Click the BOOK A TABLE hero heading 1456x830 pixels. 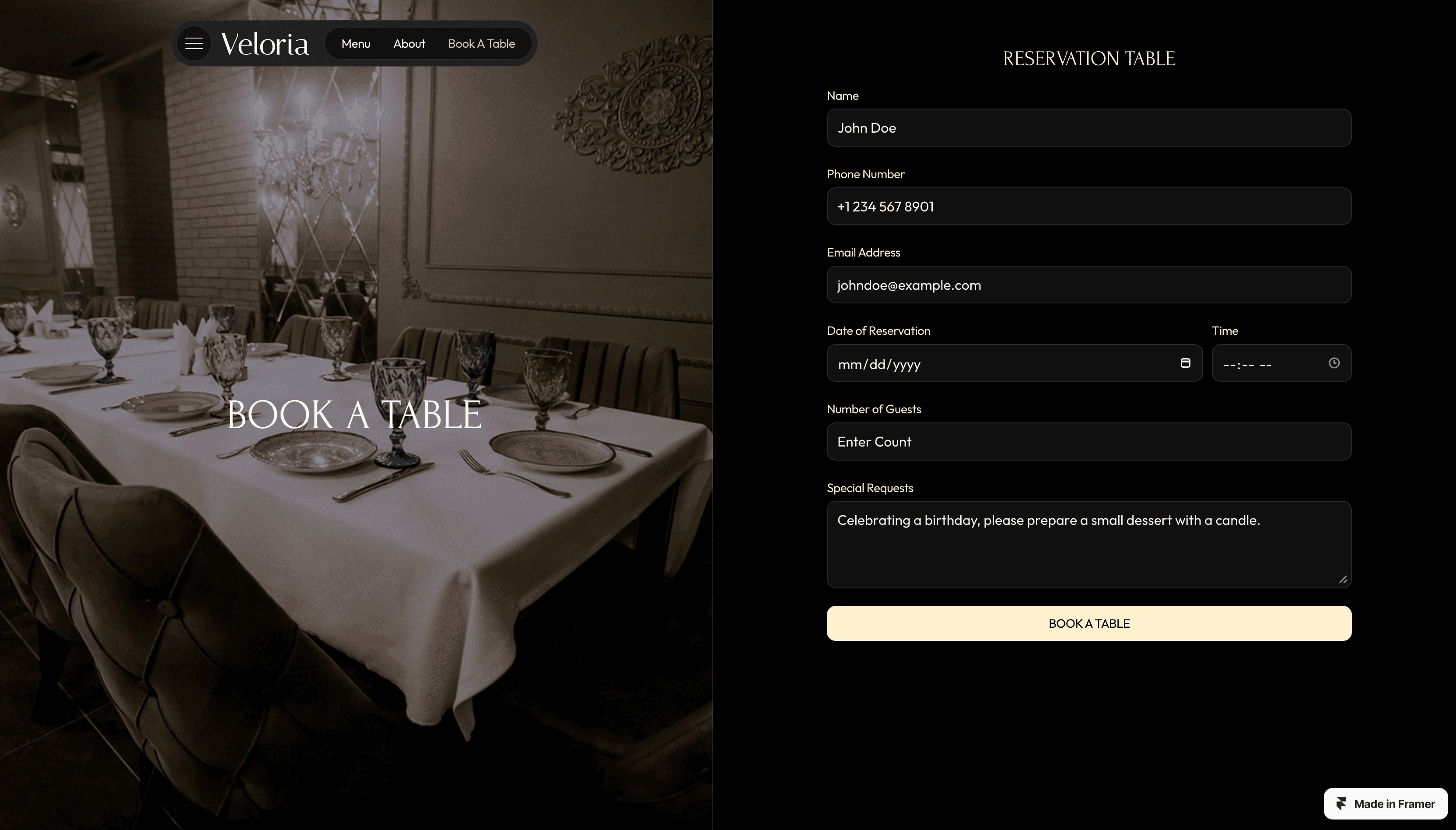(x=354, y=415)
